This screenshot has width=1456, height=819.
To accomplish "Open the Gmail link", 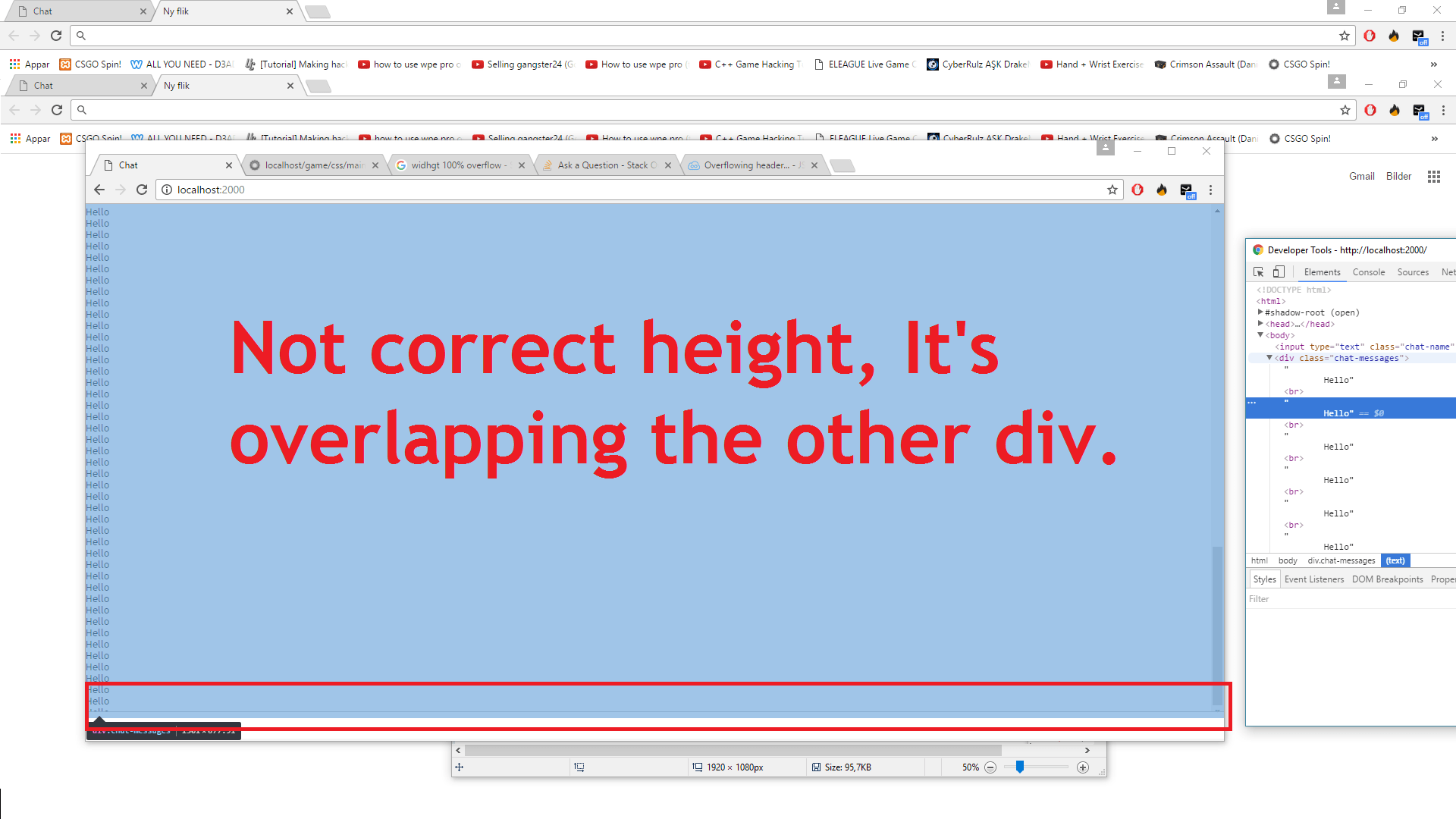I will (1361, 177).
